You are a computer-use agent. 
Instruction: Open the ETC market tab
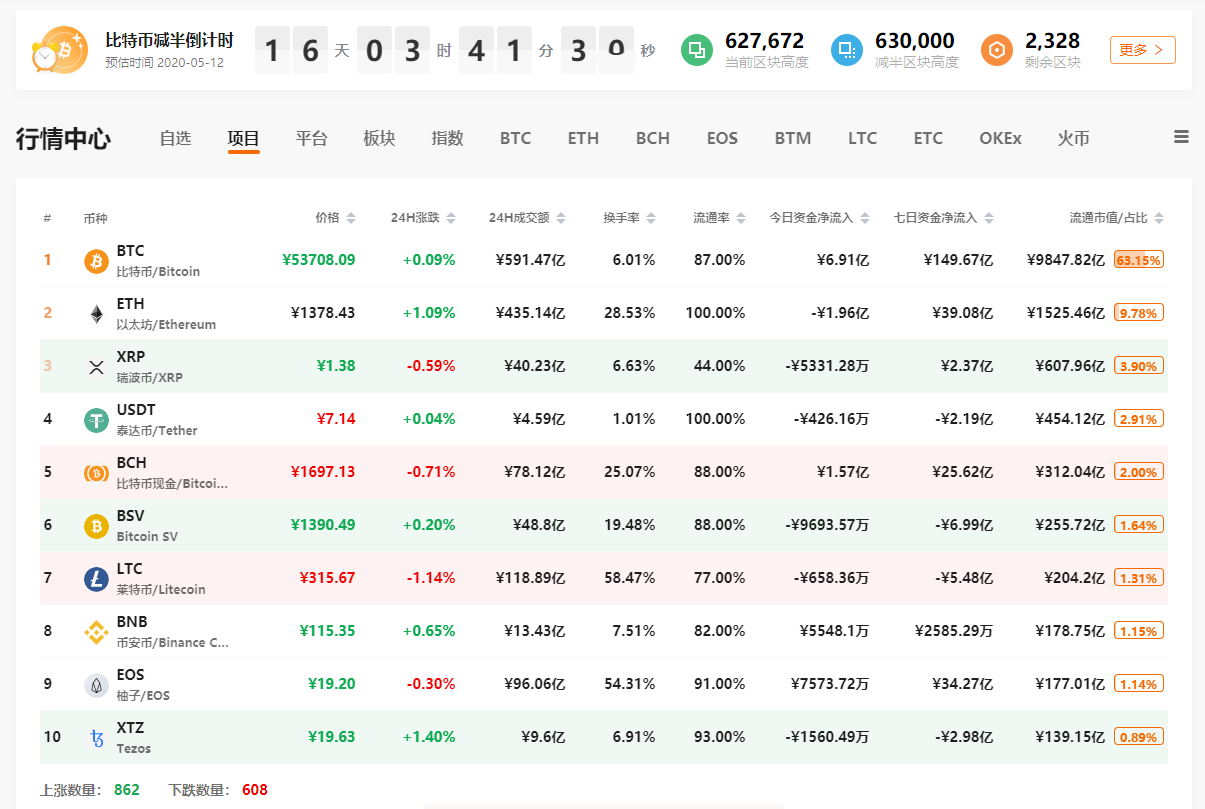click(928, 138)
